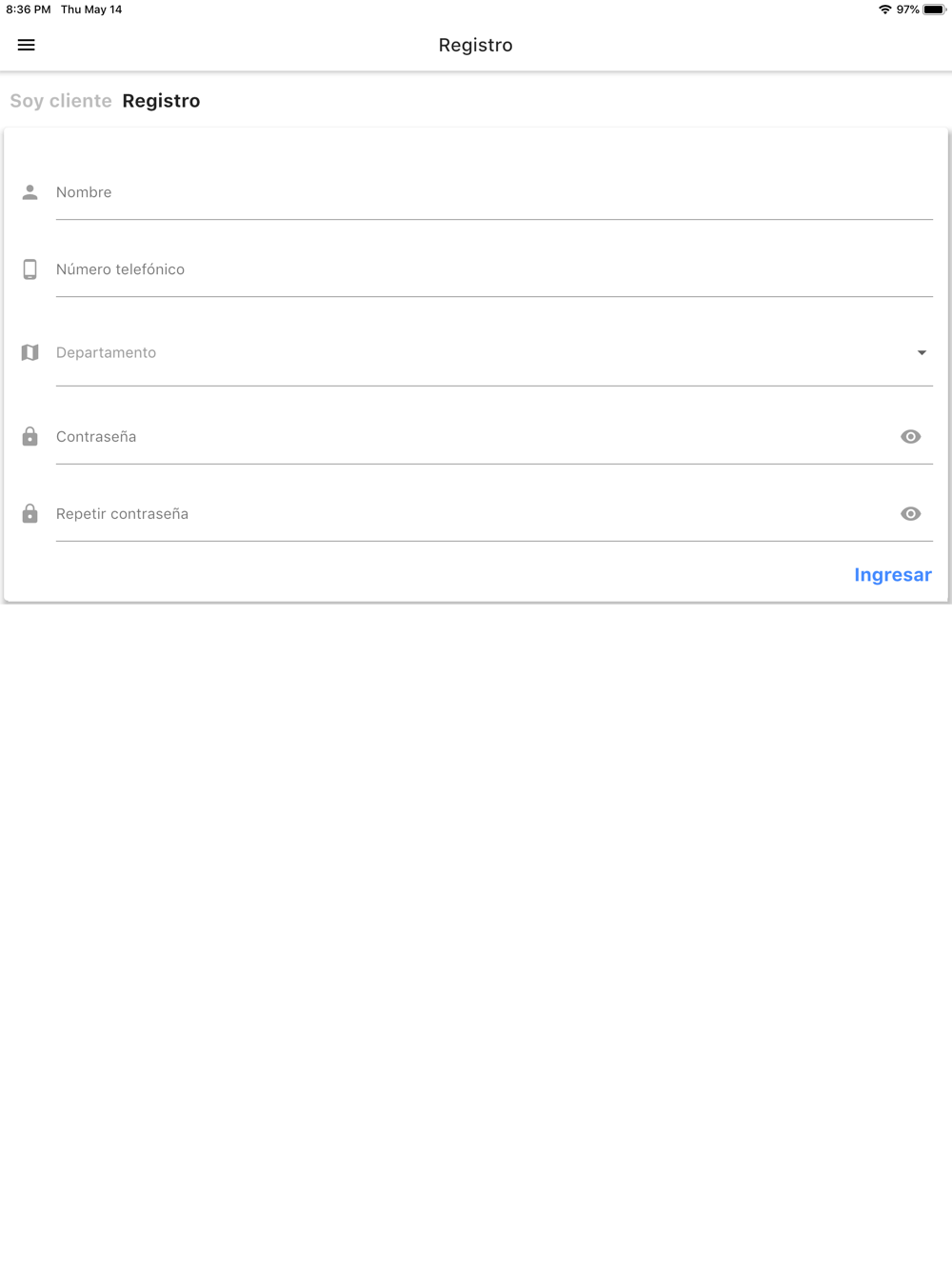Tap the Wi-Fi icon in status bar

[x=885, y=10]
